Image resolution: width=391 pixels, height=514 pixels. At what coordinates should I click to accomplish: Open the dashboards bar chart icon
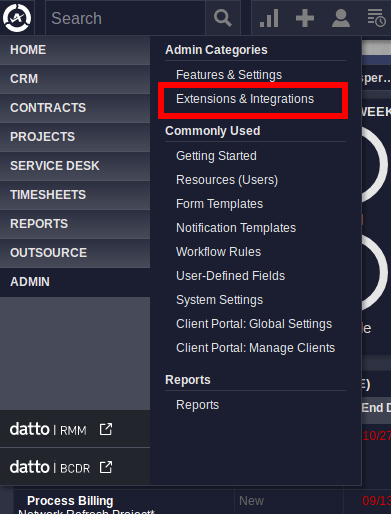click(x=269, y=18)
